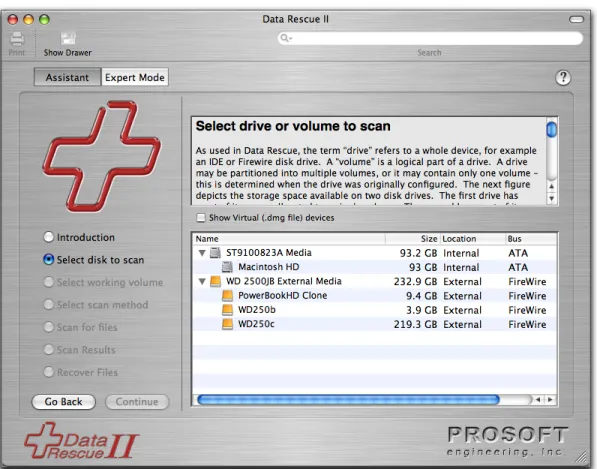Click the yellow minimize window button
The width and height of the screenshot is (597, 469).
click(x=29, y=19)
